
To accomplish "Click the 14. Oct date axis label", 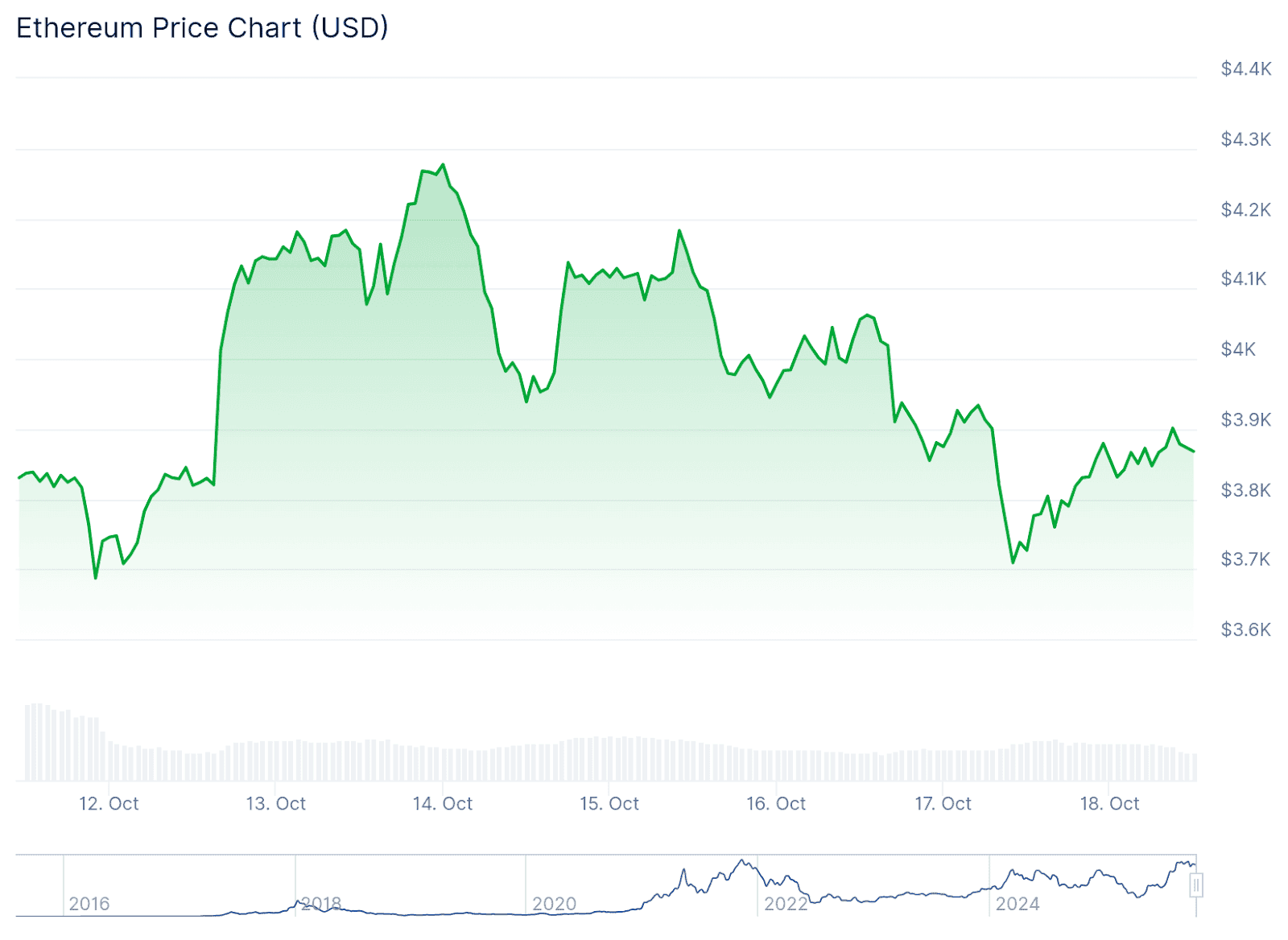I will tap(443, 803).
